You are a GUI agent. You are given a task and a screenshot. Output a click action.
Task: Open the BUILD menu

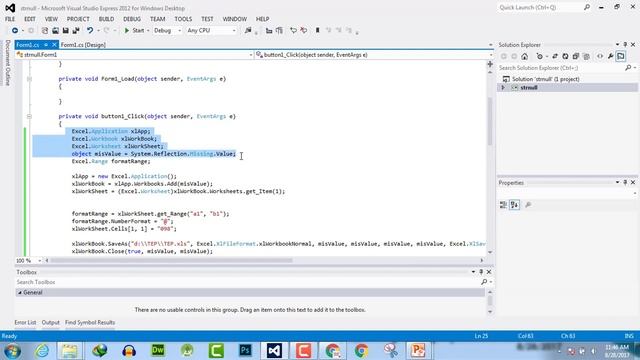click(106, 19)
